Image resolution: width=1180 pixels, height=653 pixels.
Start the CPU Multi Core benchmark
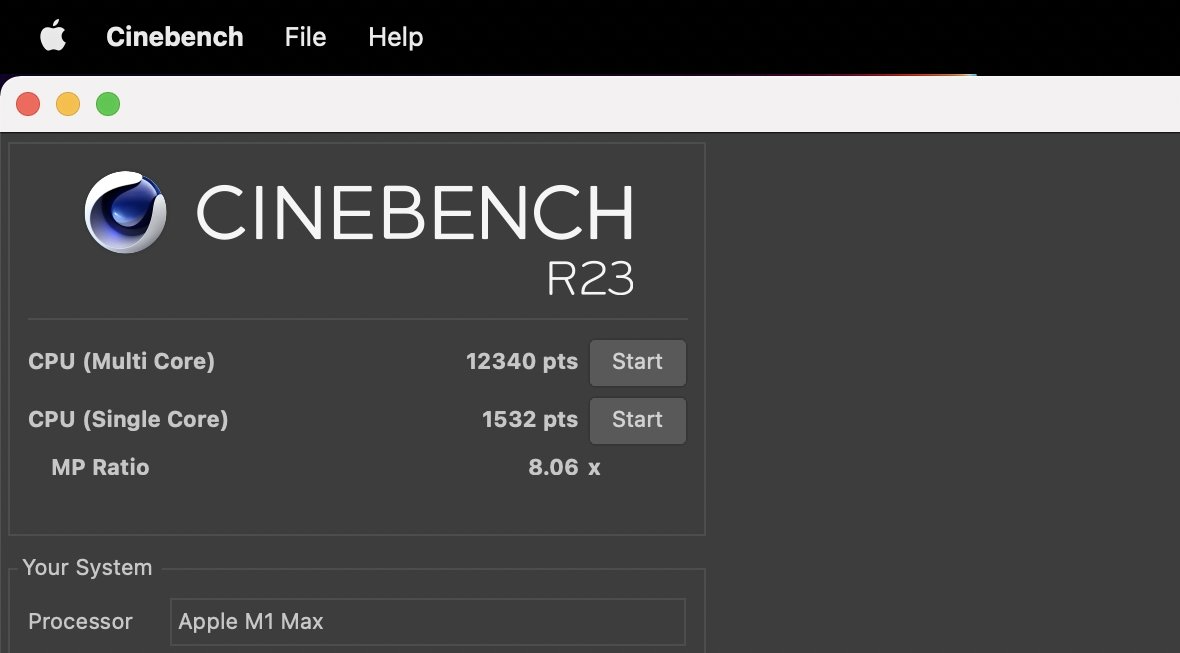pyautogui.click(x=637, y=362)
